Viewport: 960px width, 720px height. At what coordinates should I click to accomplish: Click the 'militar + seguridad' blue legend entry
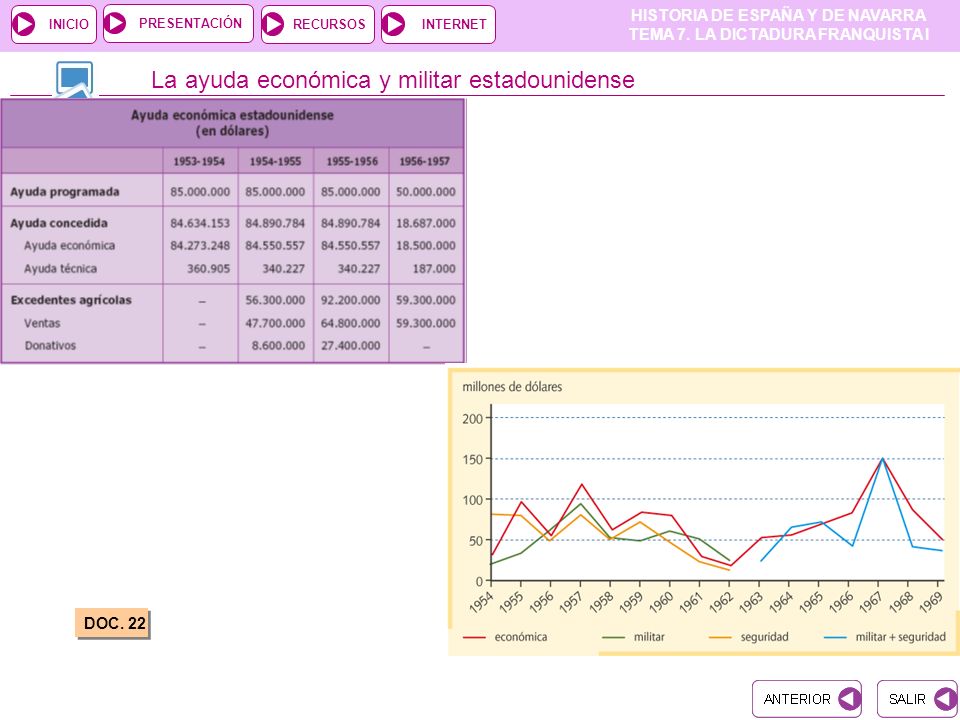pyautogui.click(x=885, y=637)
